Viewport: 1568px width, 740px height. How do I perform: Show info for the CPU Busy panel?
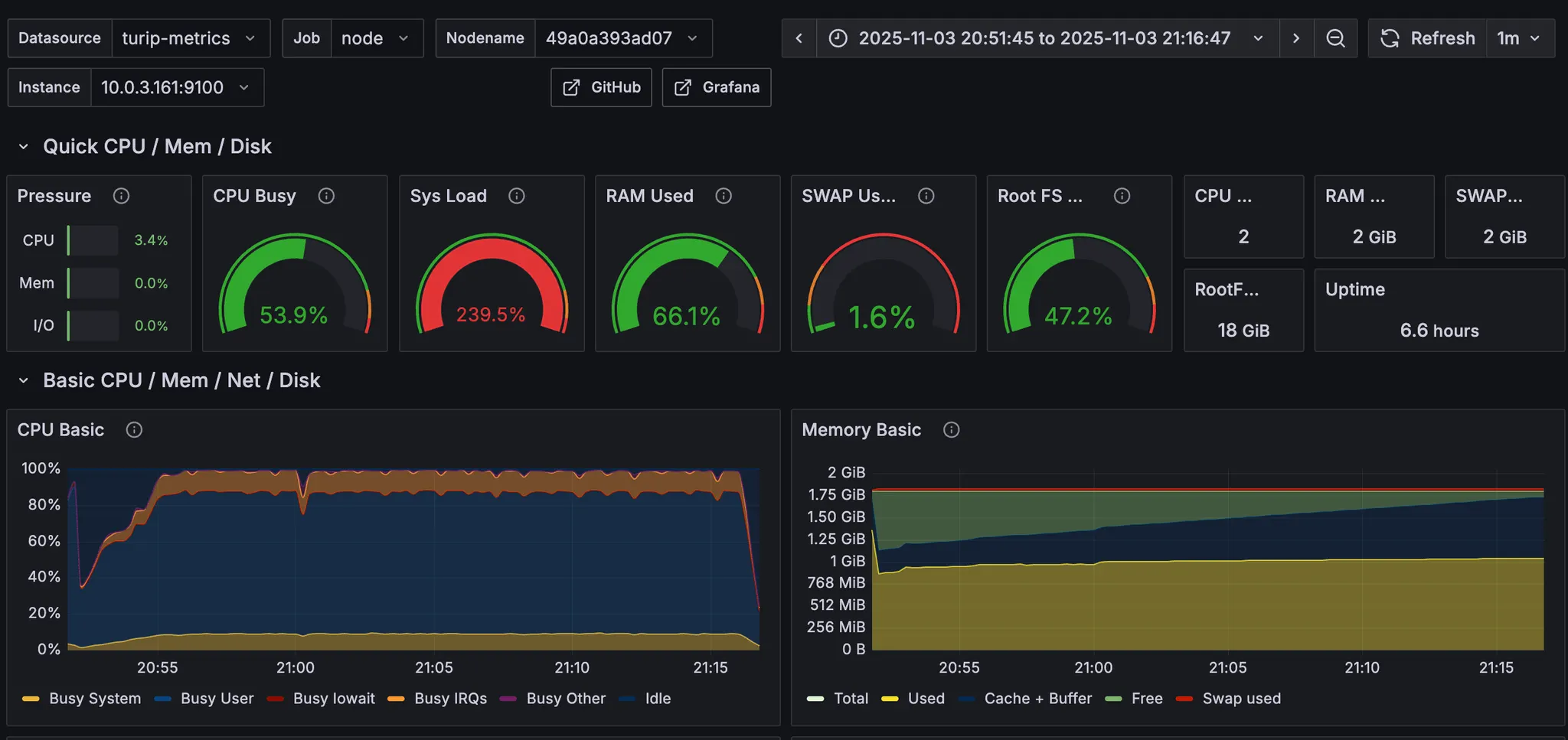click(326, 196)
